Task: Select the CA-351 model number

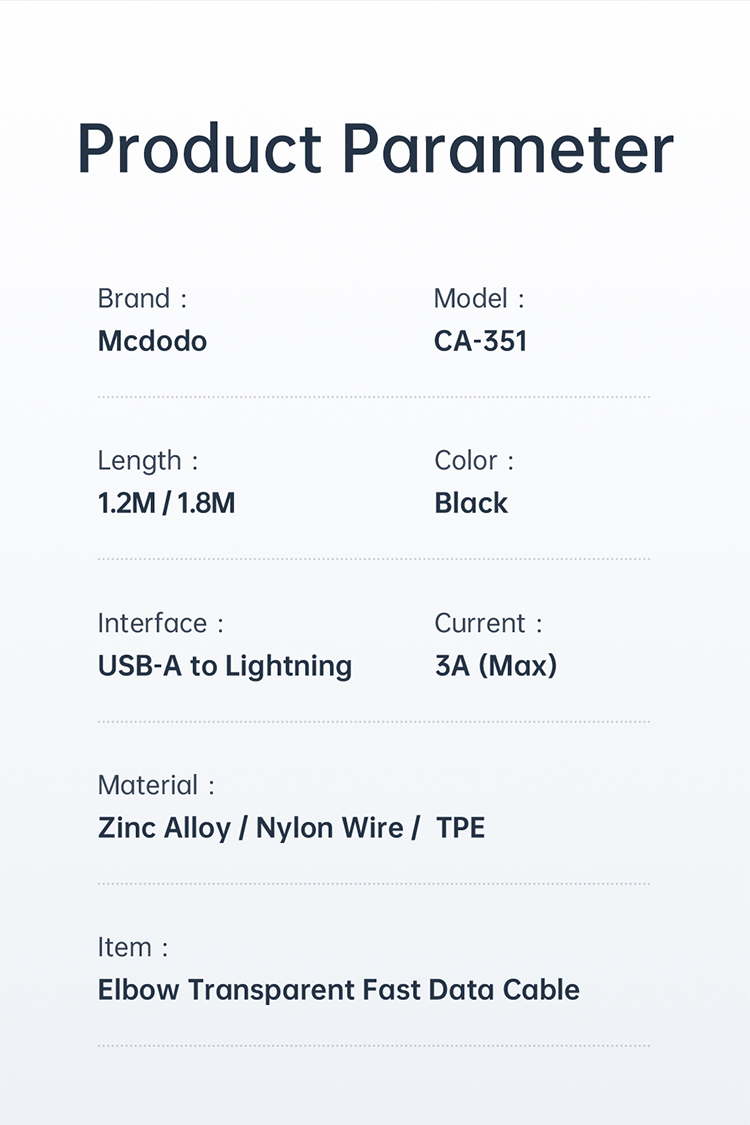Action: 480,341
